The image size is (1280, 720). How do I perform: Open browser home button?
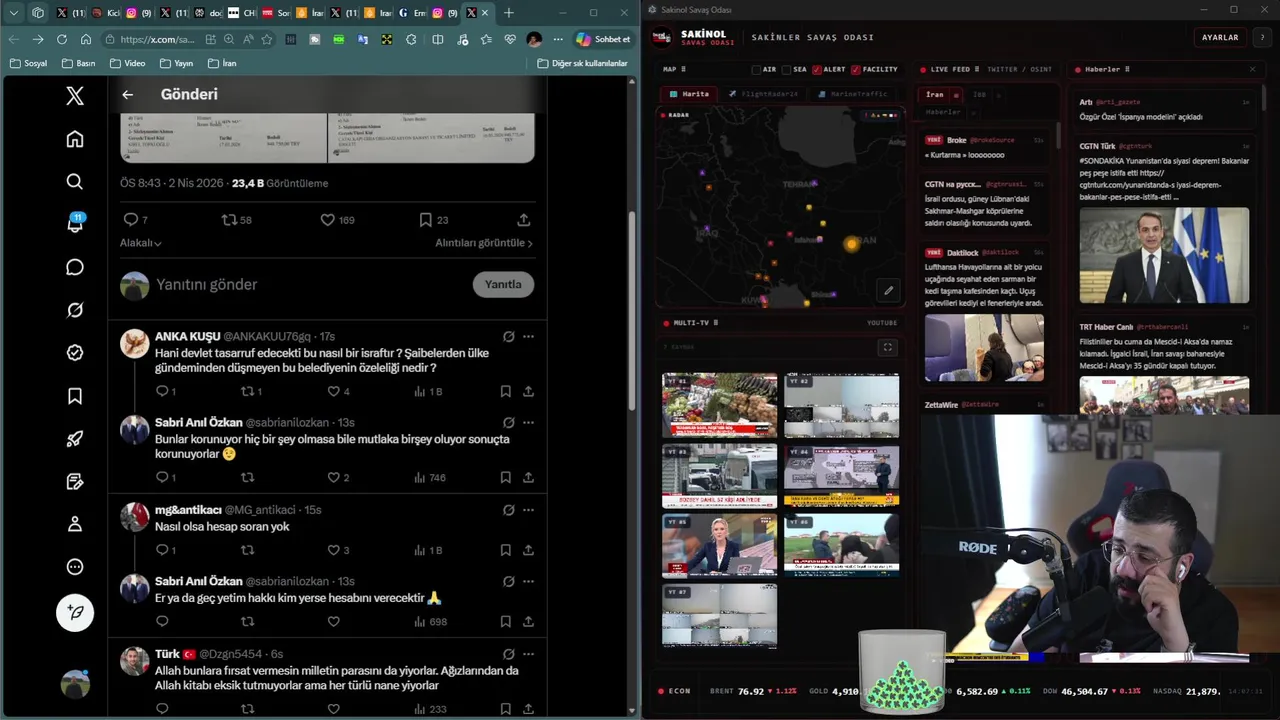point(86,39)
